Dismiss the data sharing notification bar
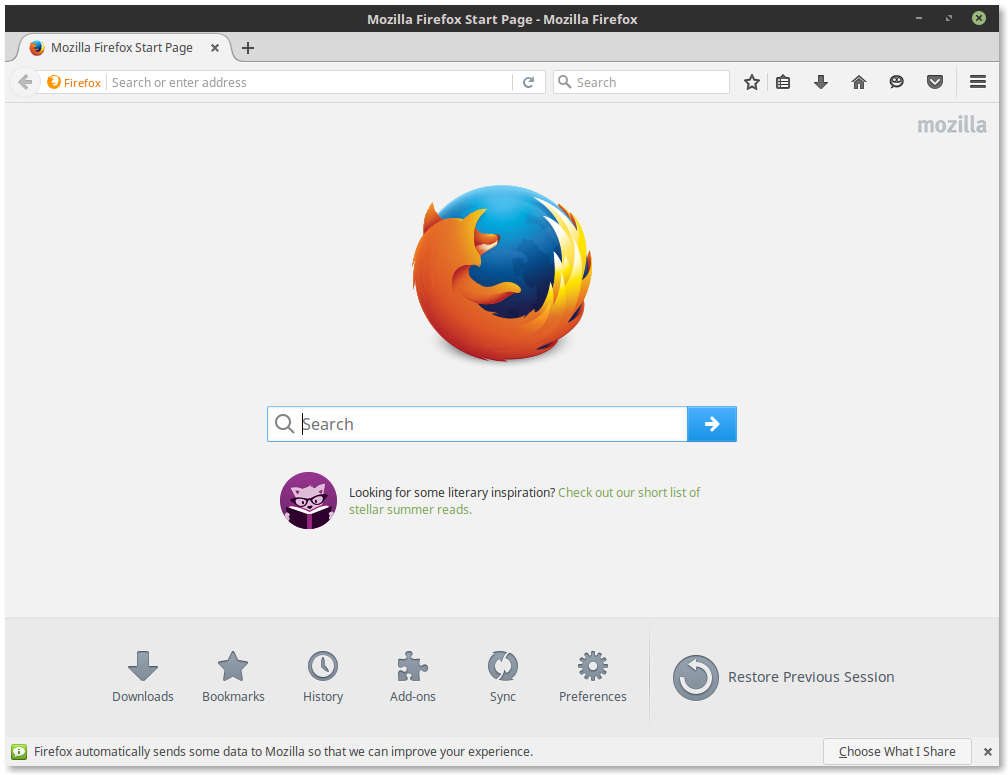 click(987, 751)
